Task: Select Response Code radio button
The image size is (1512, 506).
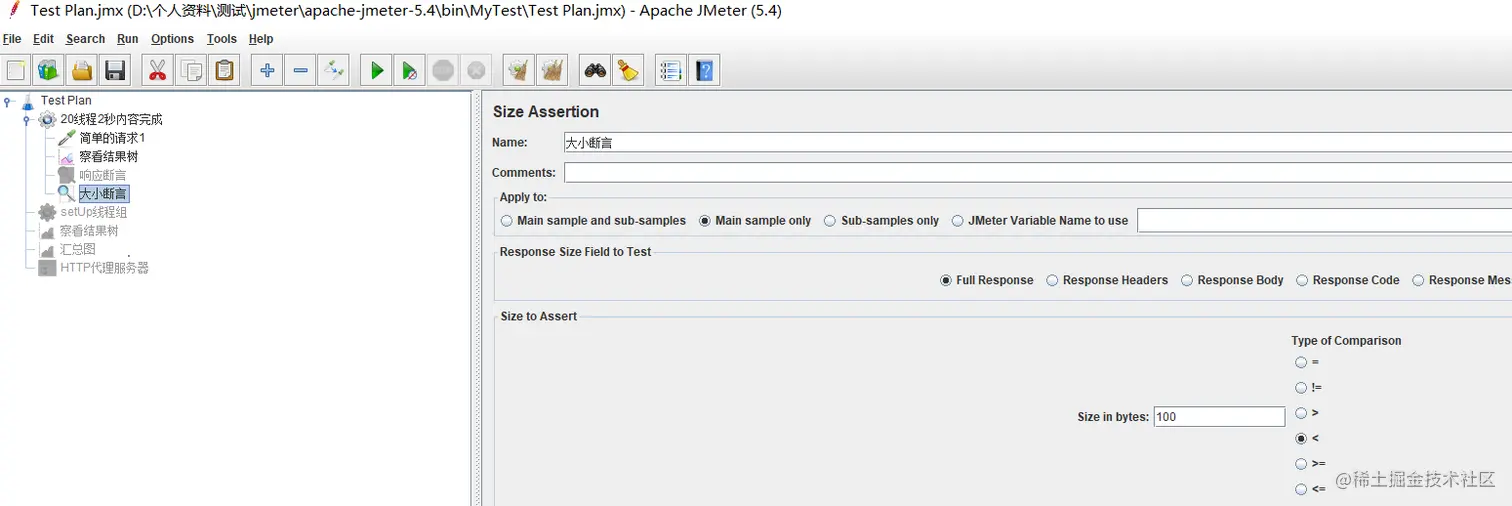Action: tap(1302, 281)
